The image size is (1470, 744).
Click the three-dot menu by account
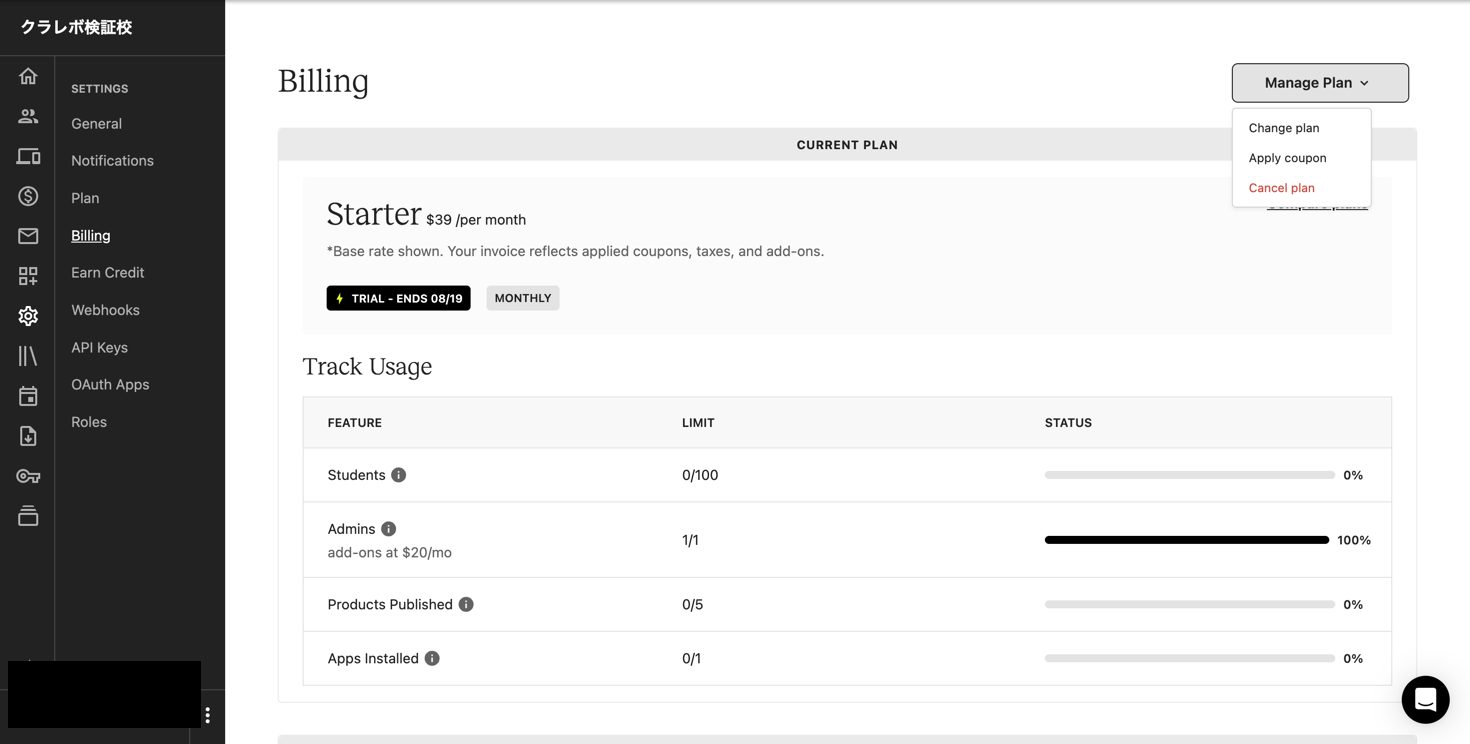[208, 715]
